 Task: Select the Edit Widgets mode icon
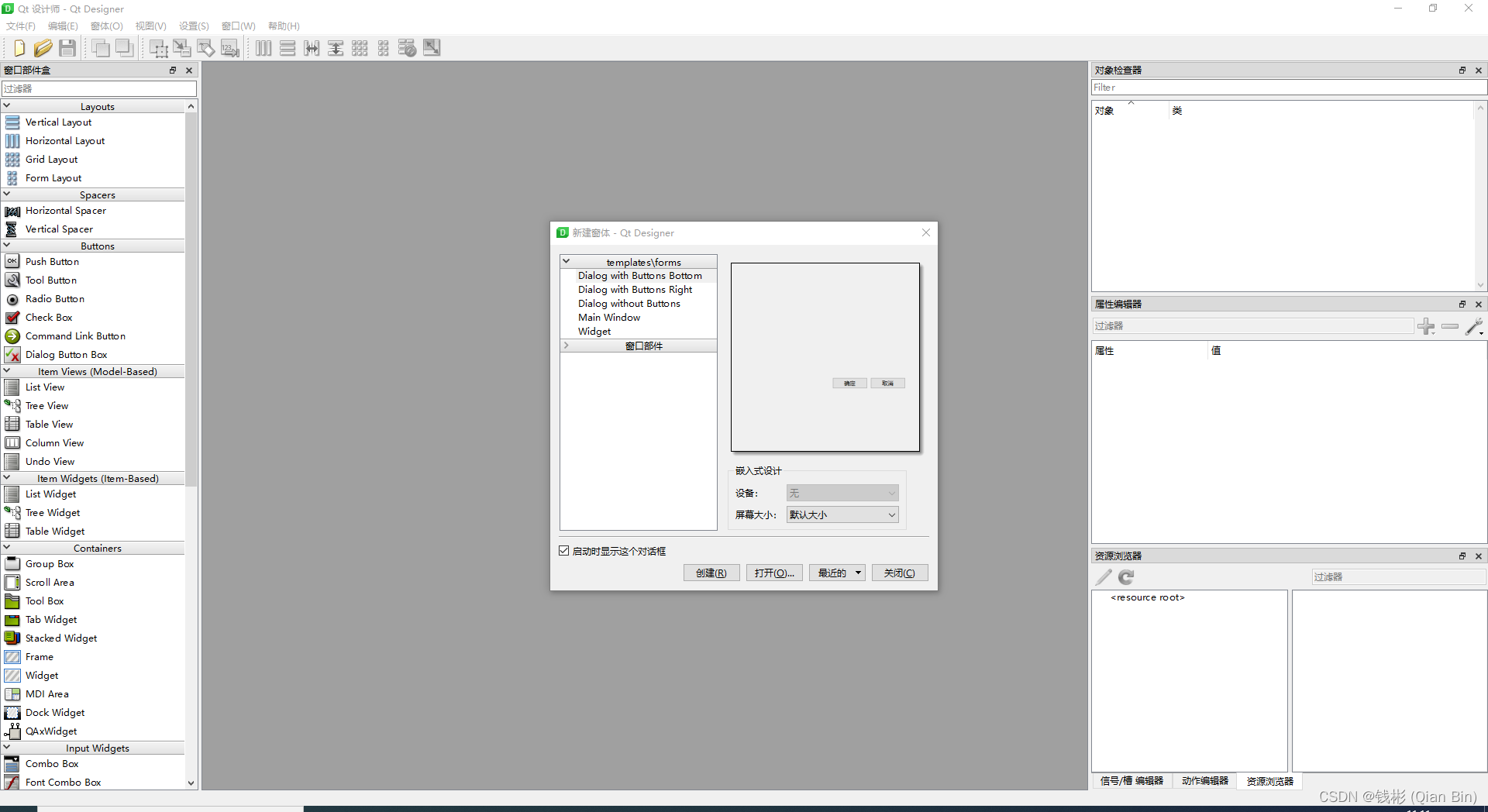point(158,48)
